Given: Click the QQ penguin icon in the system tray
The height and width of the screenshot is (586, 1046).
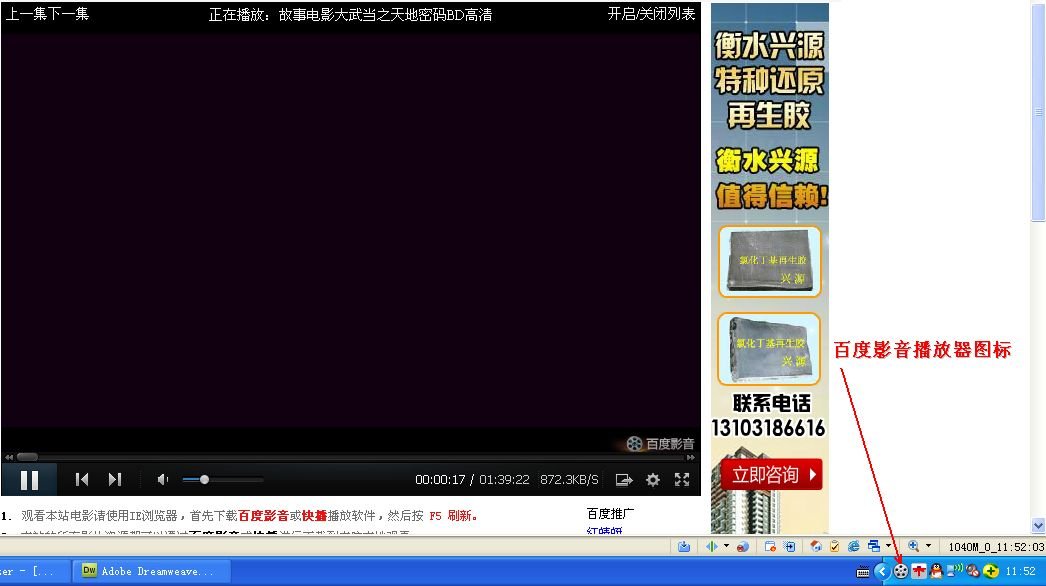Looking at the screenshot, I should point(936,572).
